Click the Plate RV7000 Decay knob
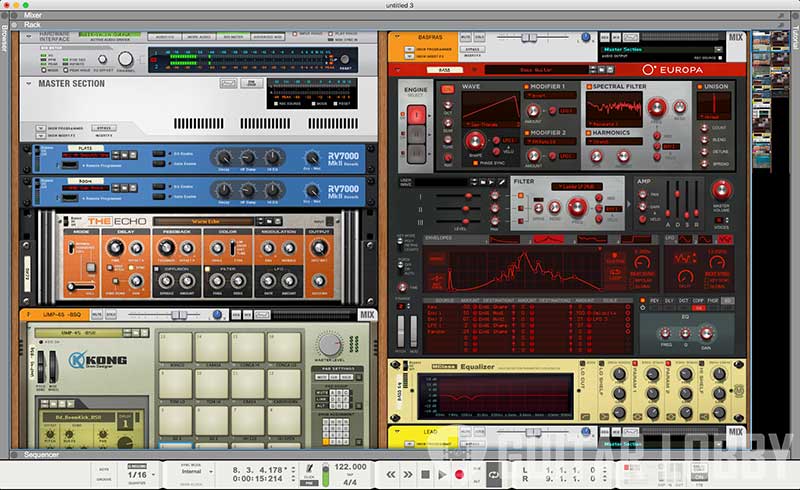800x490 pixels. (x=223, y=158)
